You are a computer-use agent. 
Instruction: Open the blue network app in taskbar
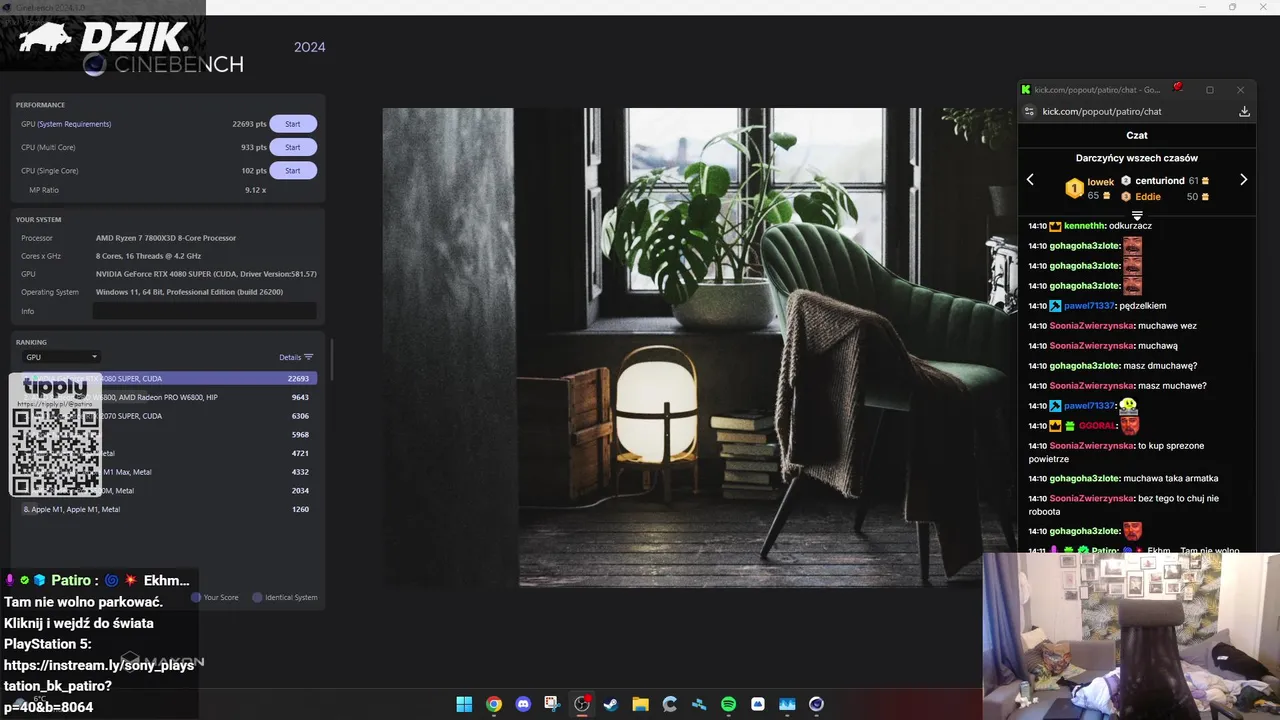pos(699,704)
